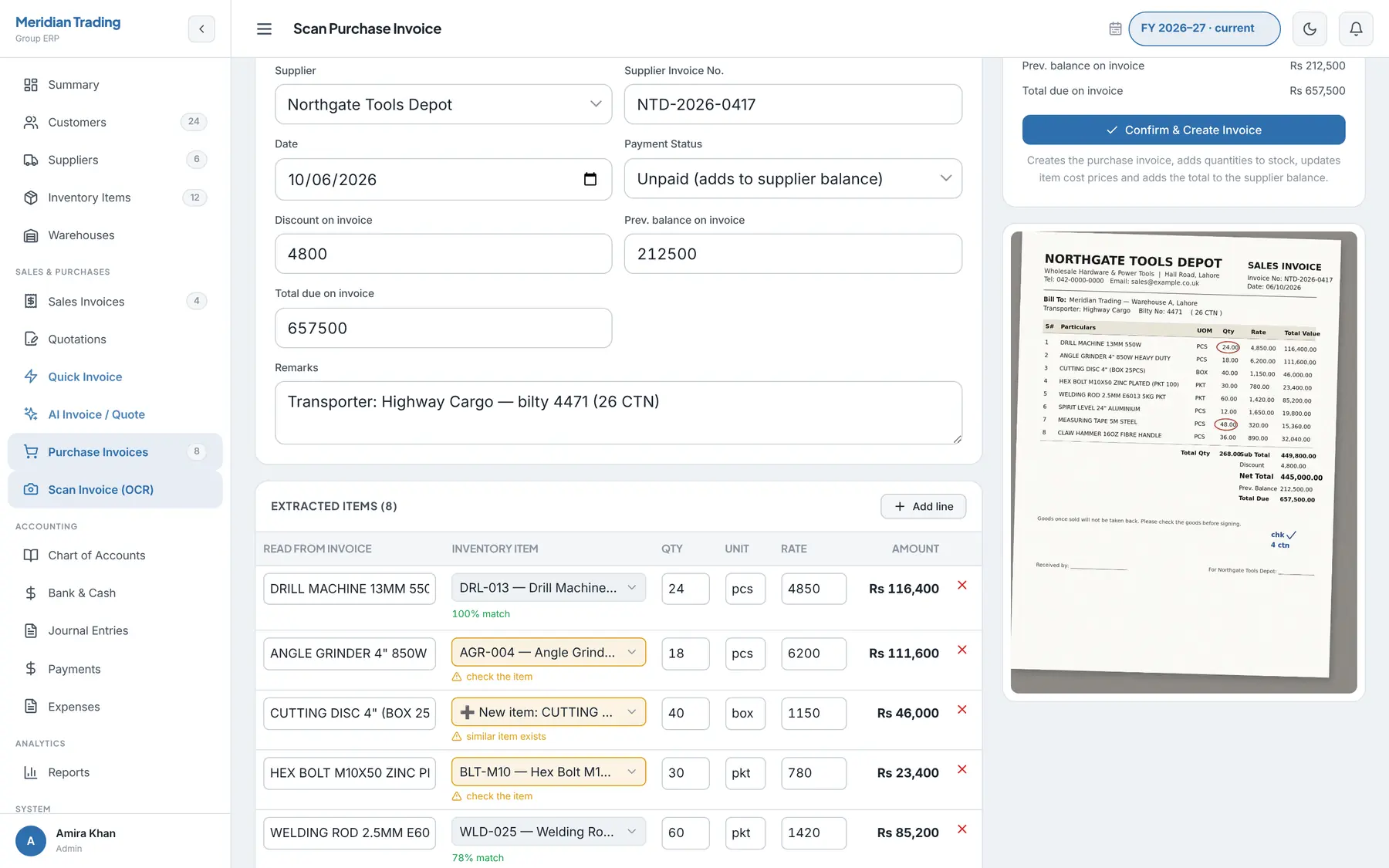Open the hamburger menu icon
Image resolution: width=1389 pixels, height=868 pixels.
pyautogui.click(x=264, y=29)
